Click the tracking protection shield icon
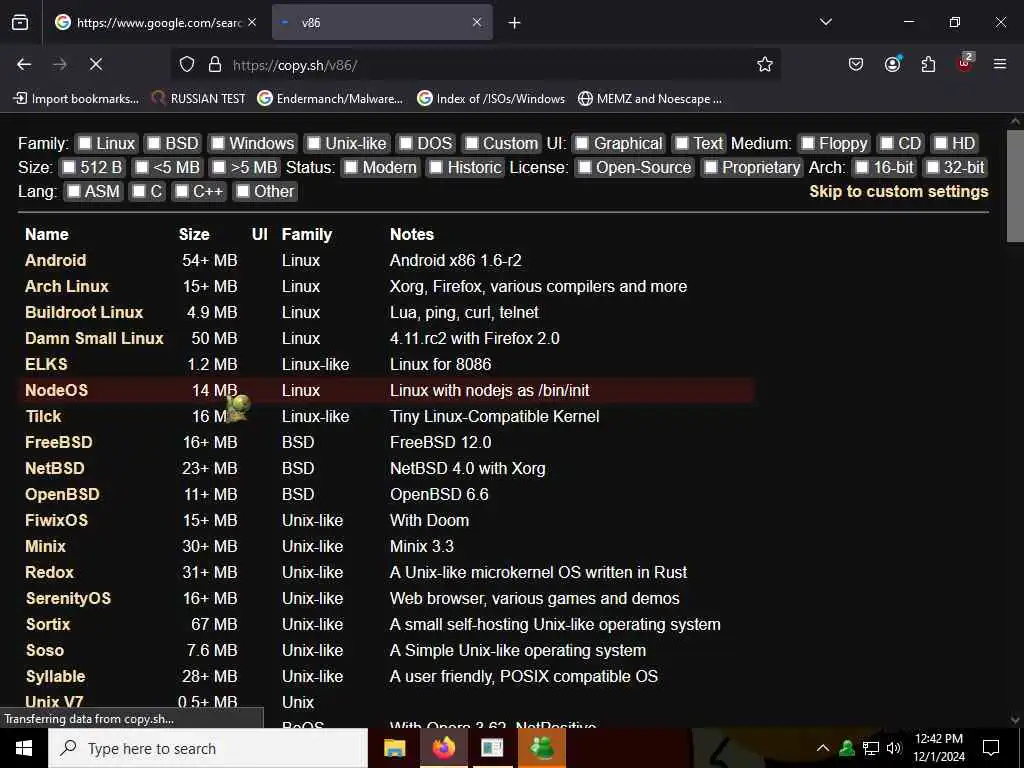Image resolution: width=1024 pixels, height=768 pixels. click(x=187, y=64)
